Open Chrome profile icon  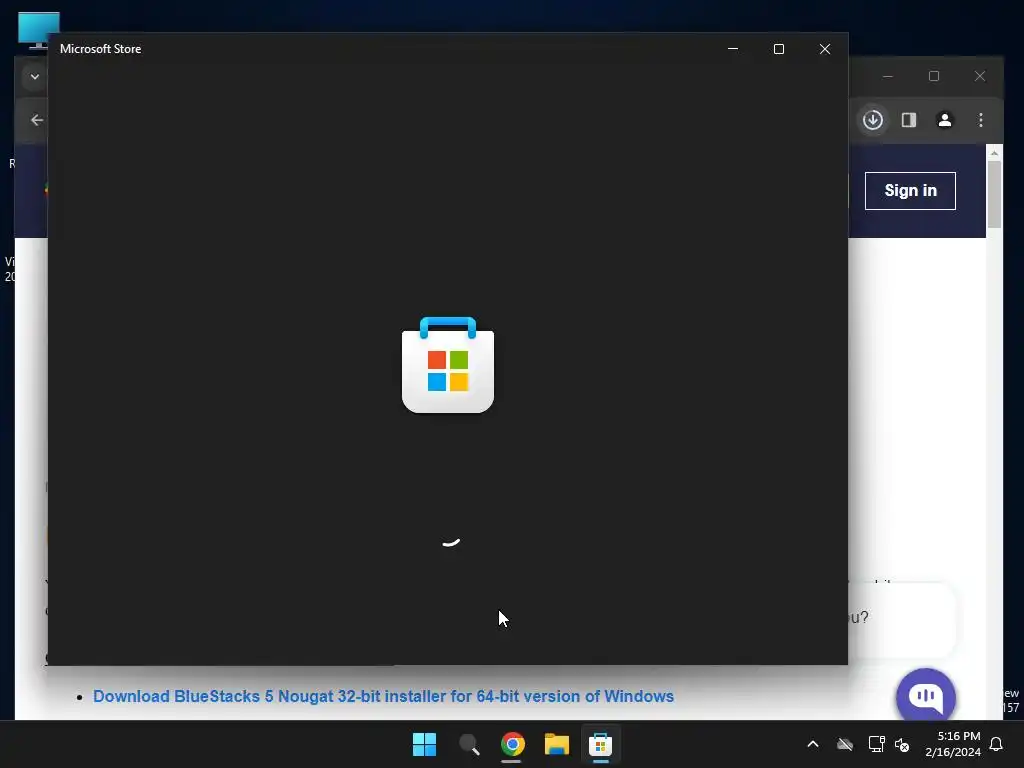945,120
